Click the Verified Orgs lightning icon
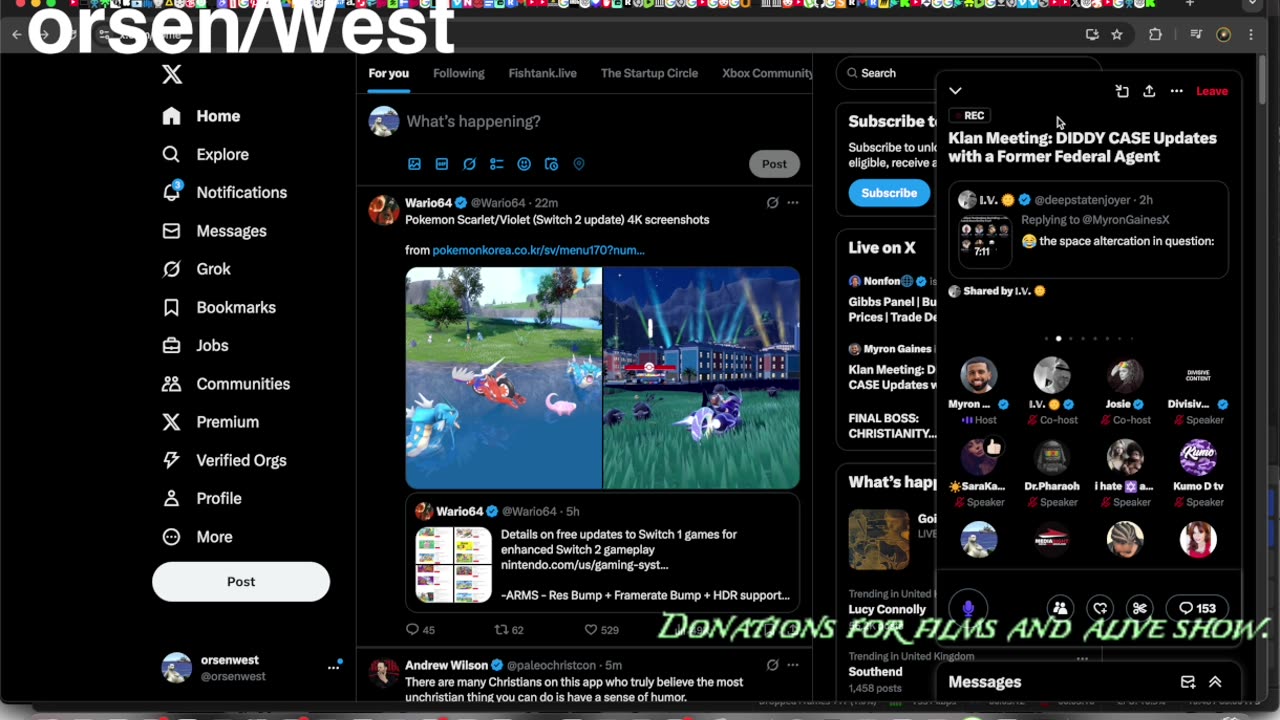Screen dimensions: 1280x720 point(172,460)
